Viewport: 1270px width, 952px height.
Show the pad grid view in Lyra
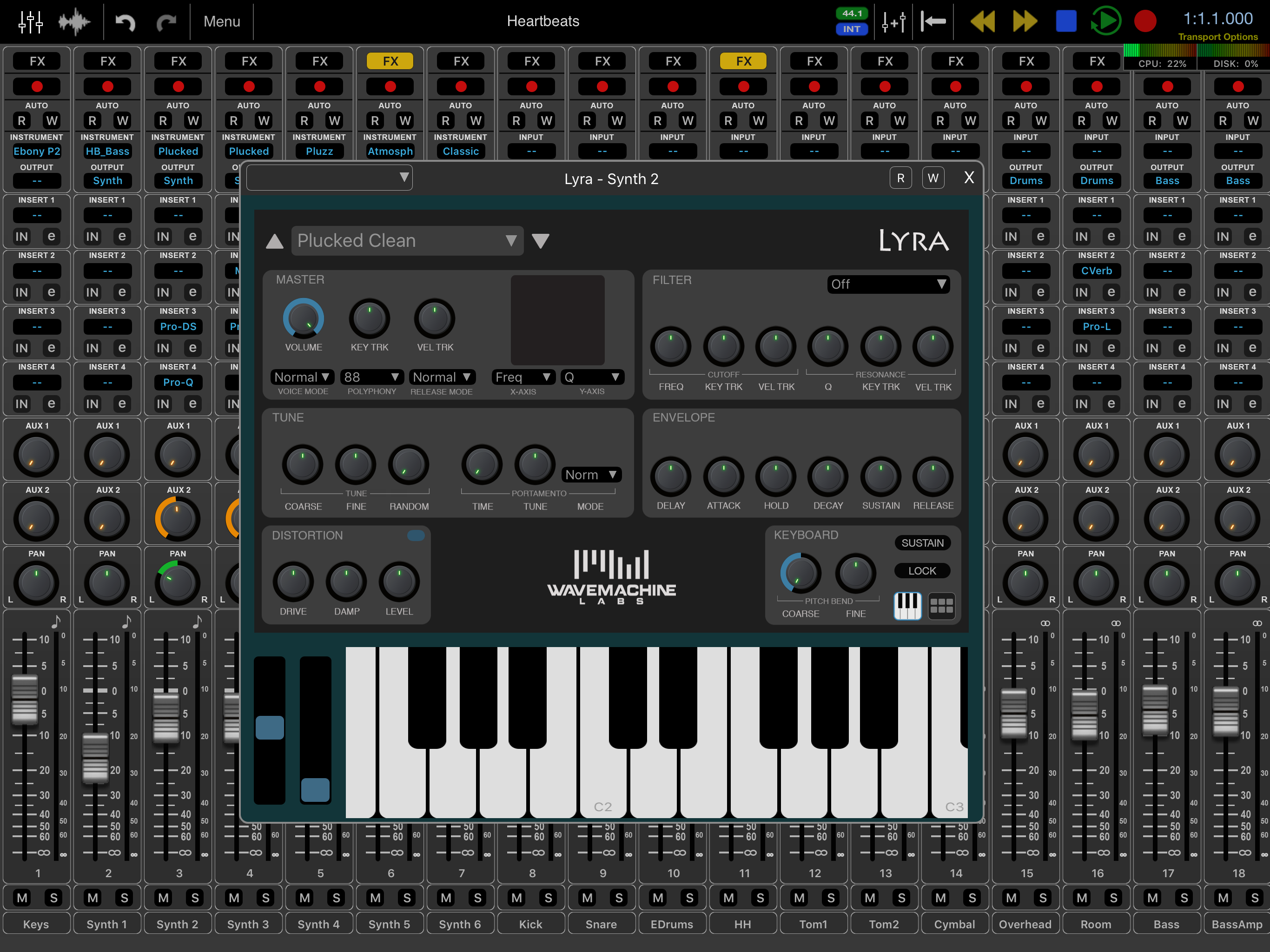click(942, 605)
